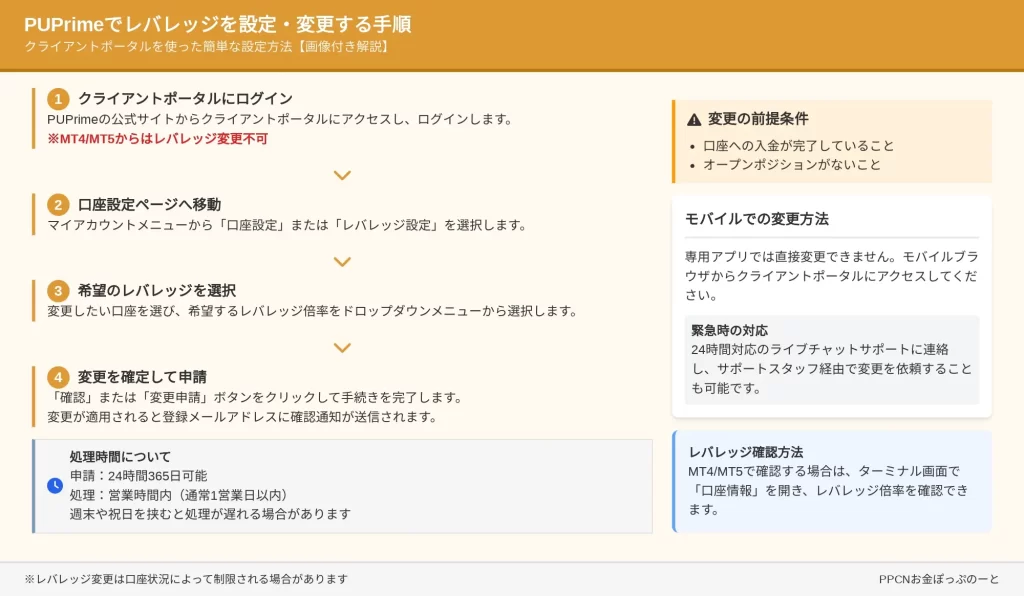Select the heading 緊急時の対応
Image resolution: width=1024 pixels, height=596 pixels.
(729, 330)
